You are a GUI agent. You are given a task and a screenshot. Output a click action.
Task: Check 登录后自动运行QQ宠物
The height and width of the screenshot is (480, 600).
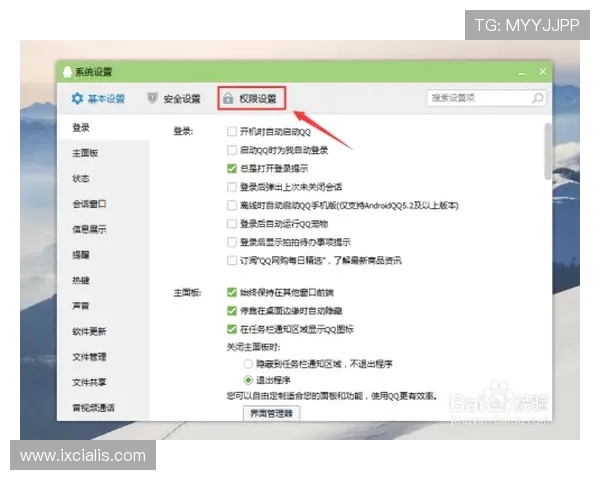tap(232, 224)
